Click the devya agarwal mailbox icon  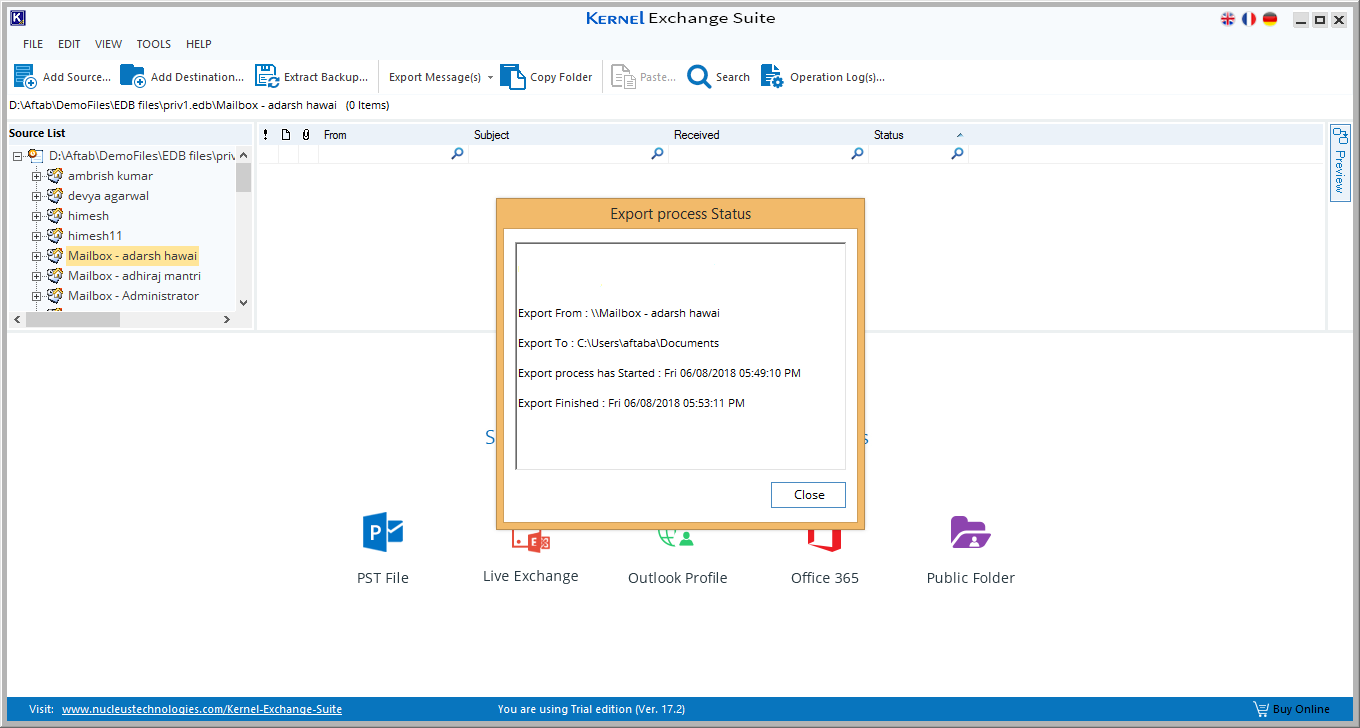(x=55, y=196)
